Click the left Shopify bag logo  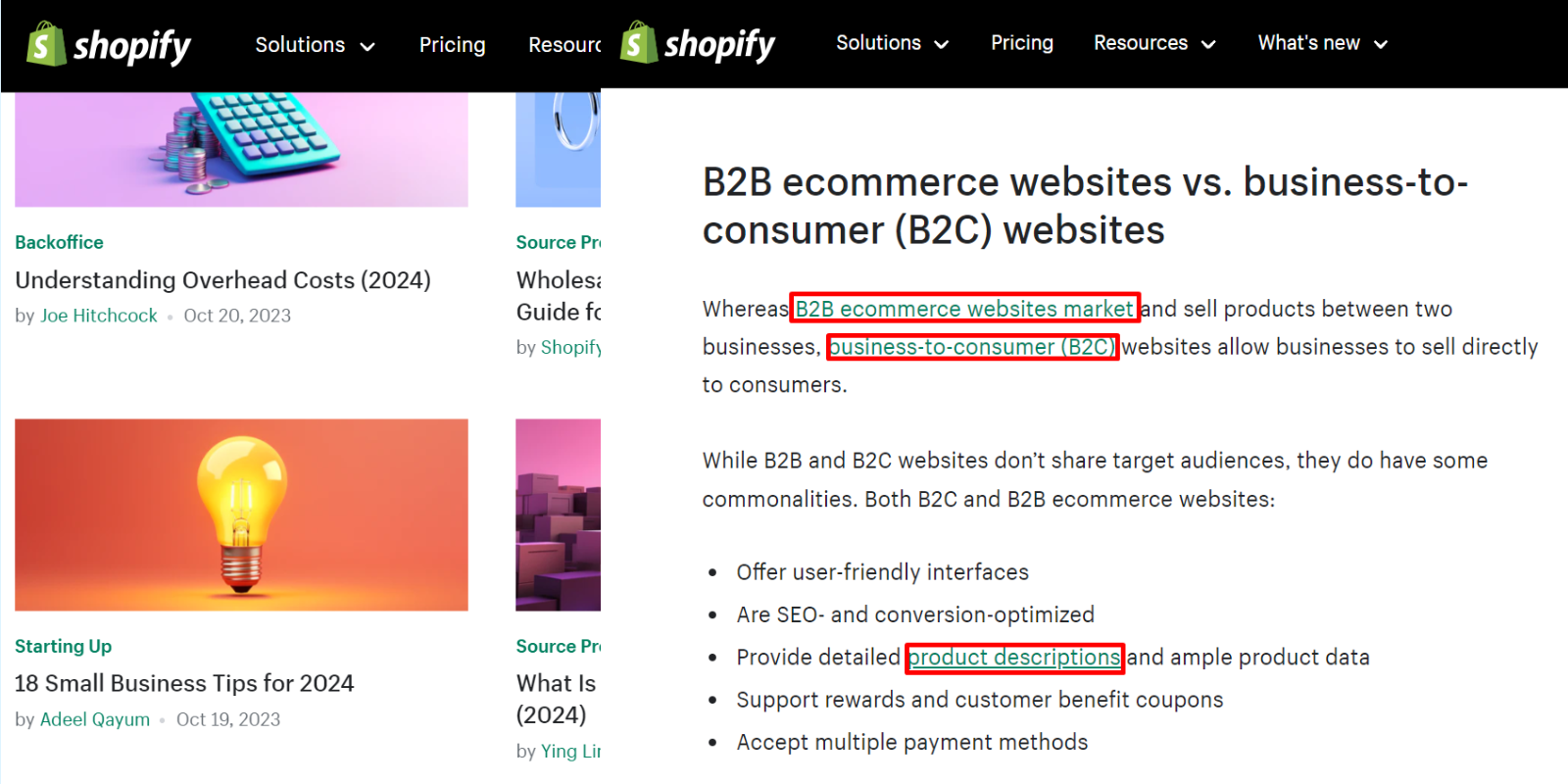[45, 45]
